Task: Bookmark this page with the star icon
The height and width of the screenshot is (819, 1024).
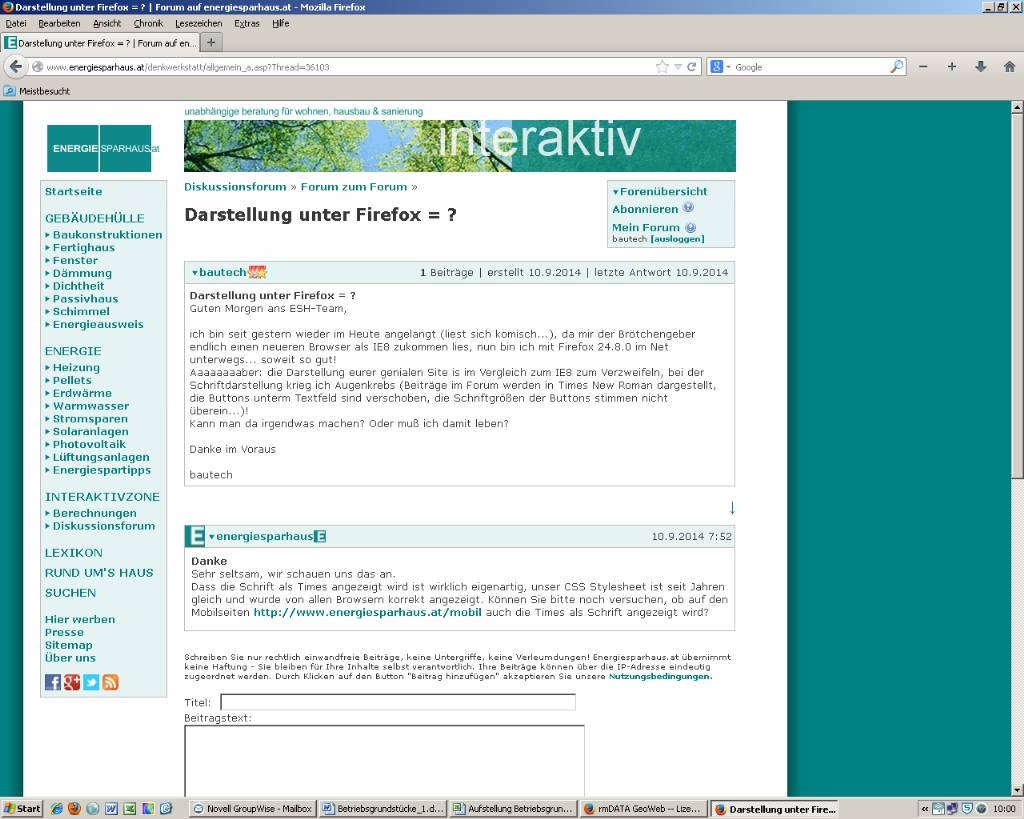Action: [662, 67]
